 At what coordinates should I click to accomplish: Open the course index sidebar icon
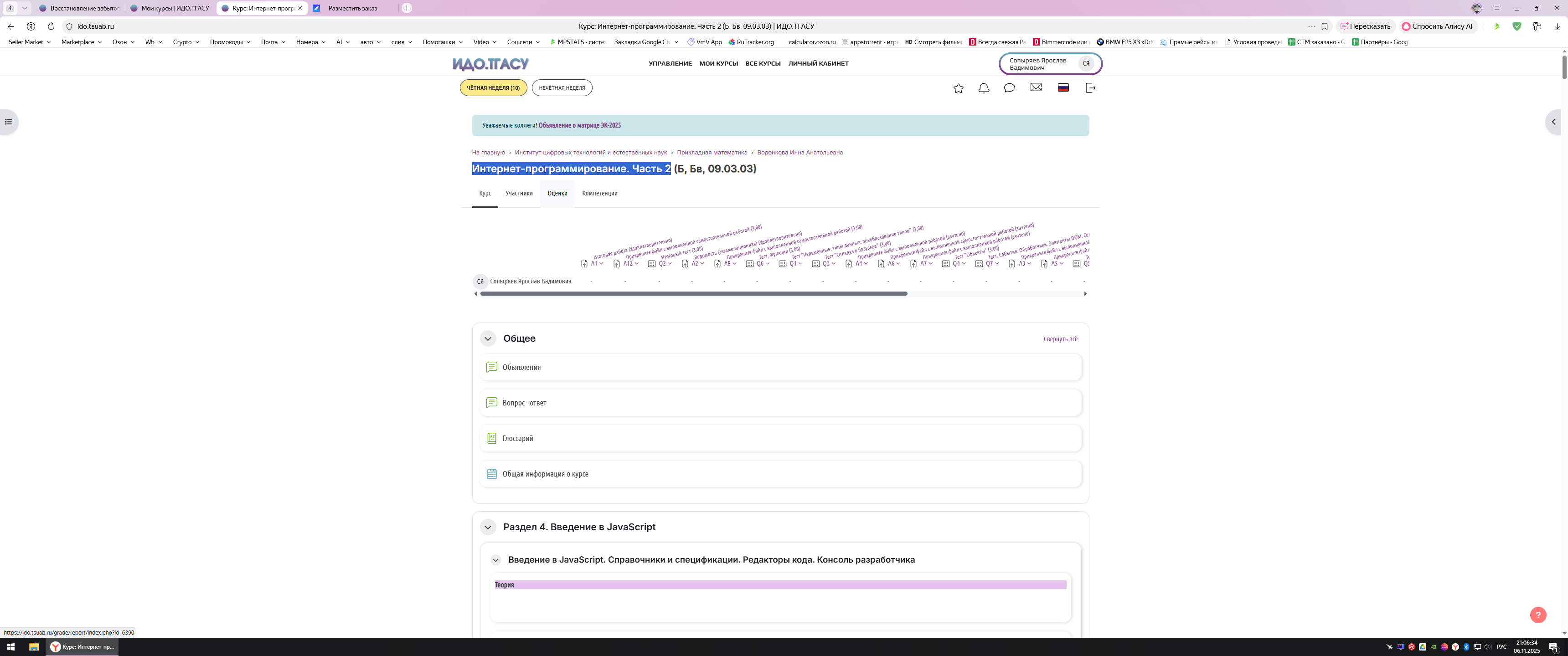(x=9, y=122)
